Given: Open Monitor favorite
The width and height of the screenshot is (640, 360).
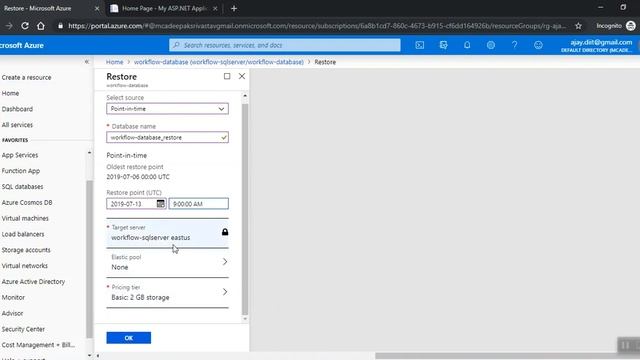Looking at the screenshot, I should click(x=13, y=298).
